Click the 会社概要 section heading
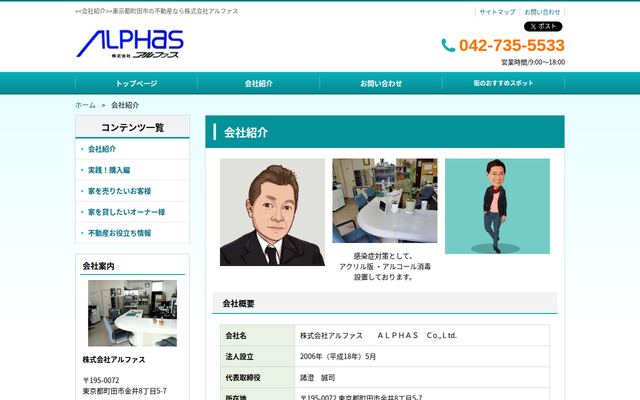The image size is (640, 400). pyautogui.click(x=238, y=303)
